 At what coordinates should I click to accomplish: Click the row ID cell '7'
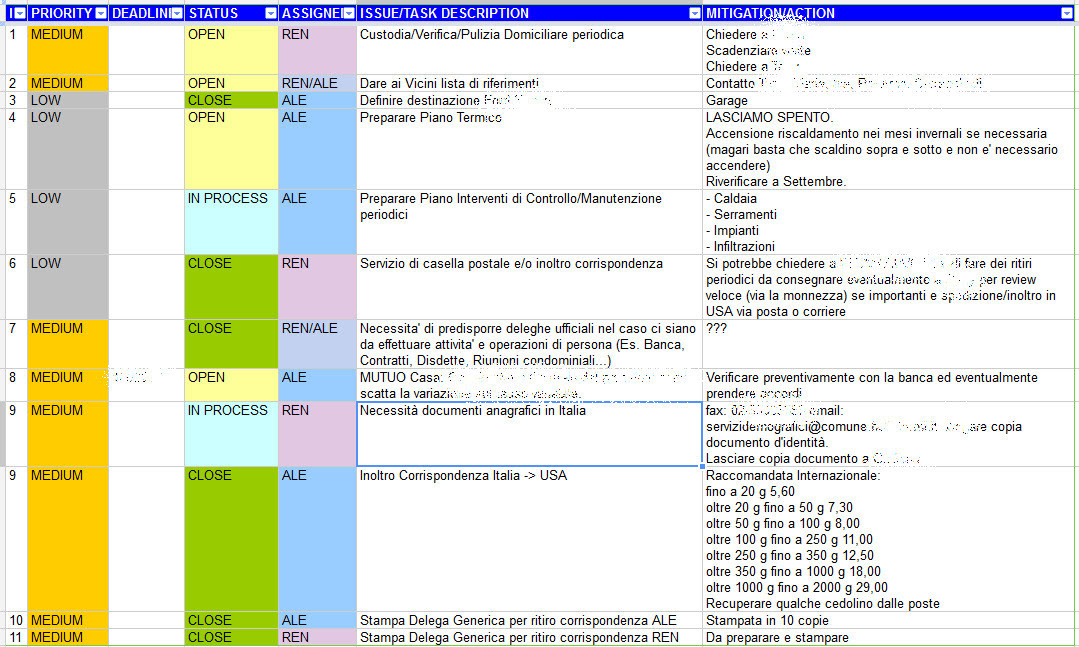(x=17, y=344)
